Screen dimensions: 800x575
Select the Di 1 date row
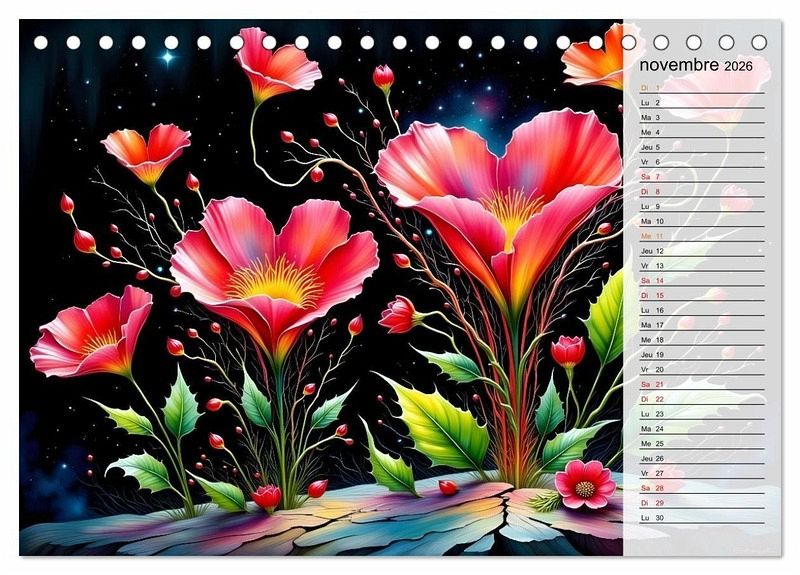(x=651, y=88)
